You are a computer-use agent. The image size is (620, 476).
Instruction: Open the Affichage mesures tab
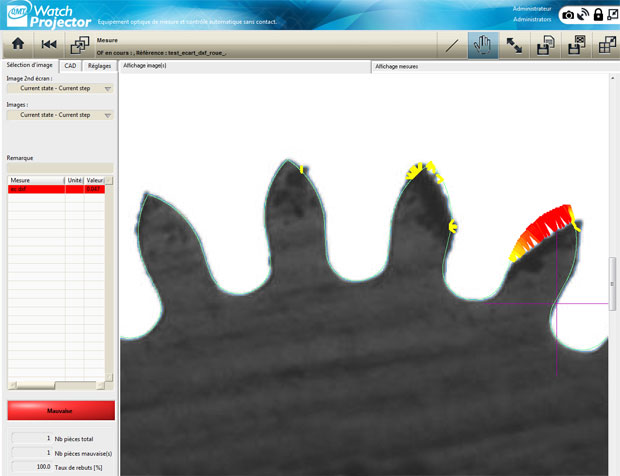[400, 67]
